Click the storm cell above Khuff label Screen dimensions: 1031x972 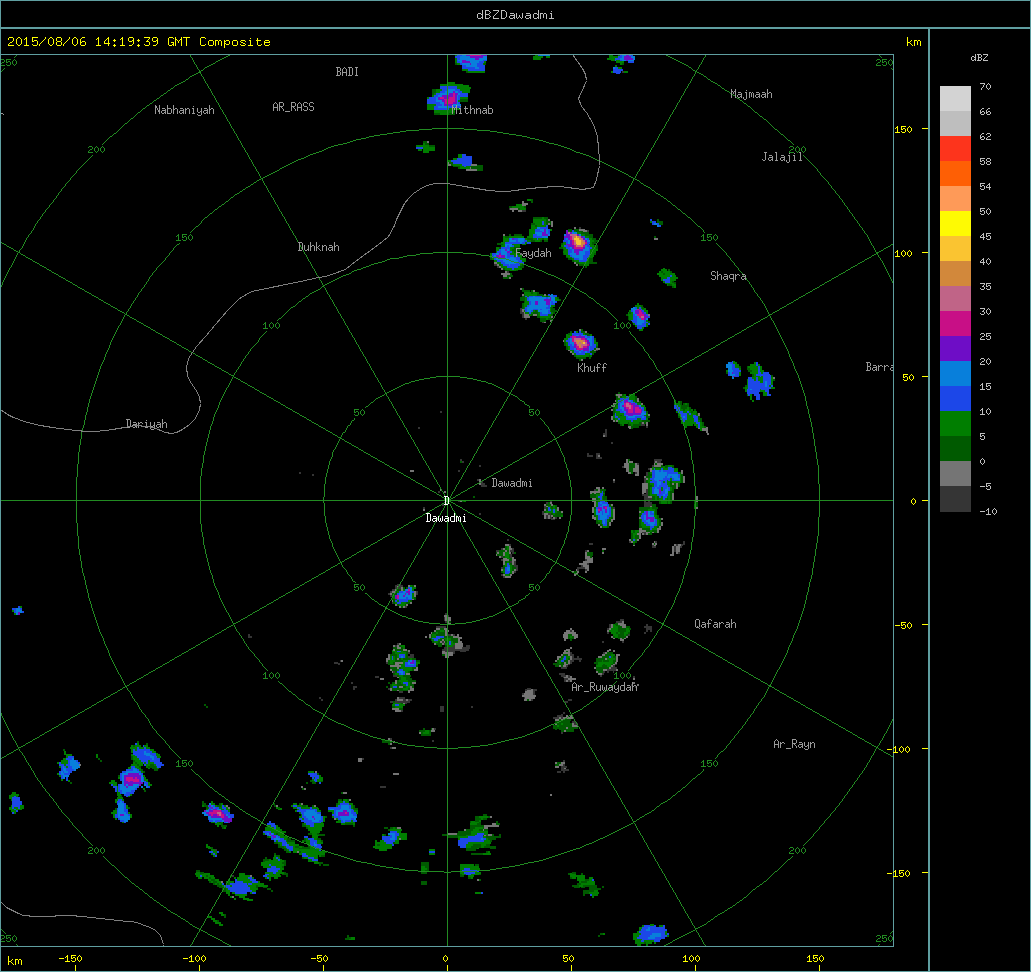coord(580,344)
